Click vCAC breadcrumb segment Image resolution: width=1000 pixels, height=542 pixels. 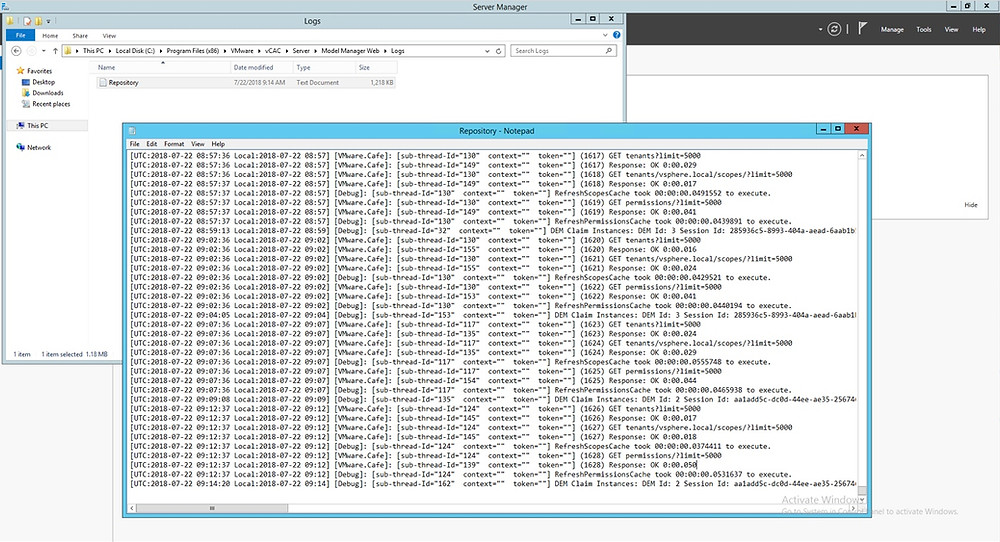click(x=272, y=51)
